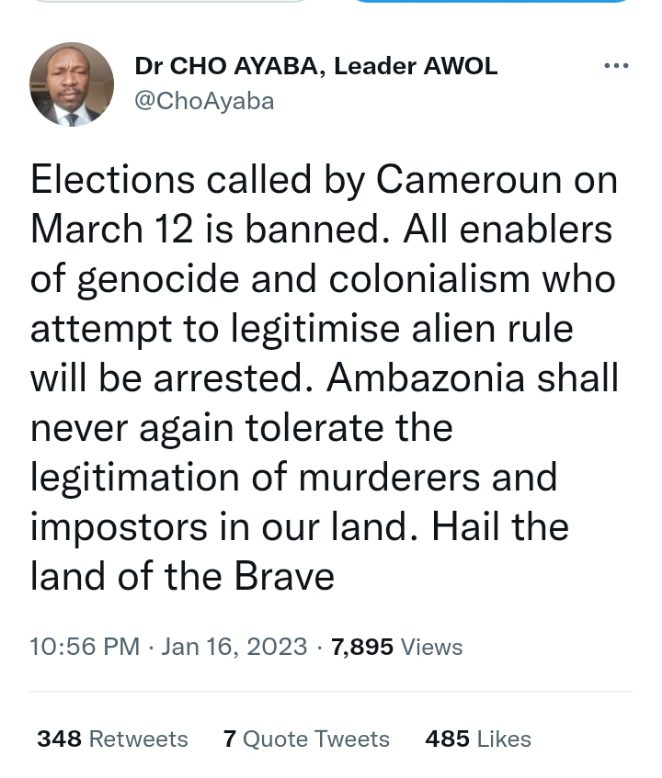The height and width of the screenshot is (778, 662).
Task: Open the @ChoAyaba handle
Action: (204, 101)
